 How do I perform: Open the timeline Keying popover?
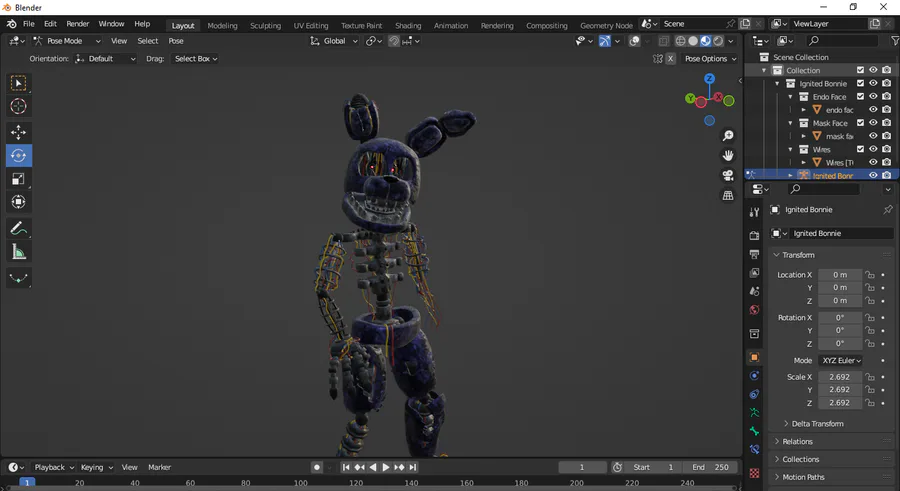click(x=96, y=467)
